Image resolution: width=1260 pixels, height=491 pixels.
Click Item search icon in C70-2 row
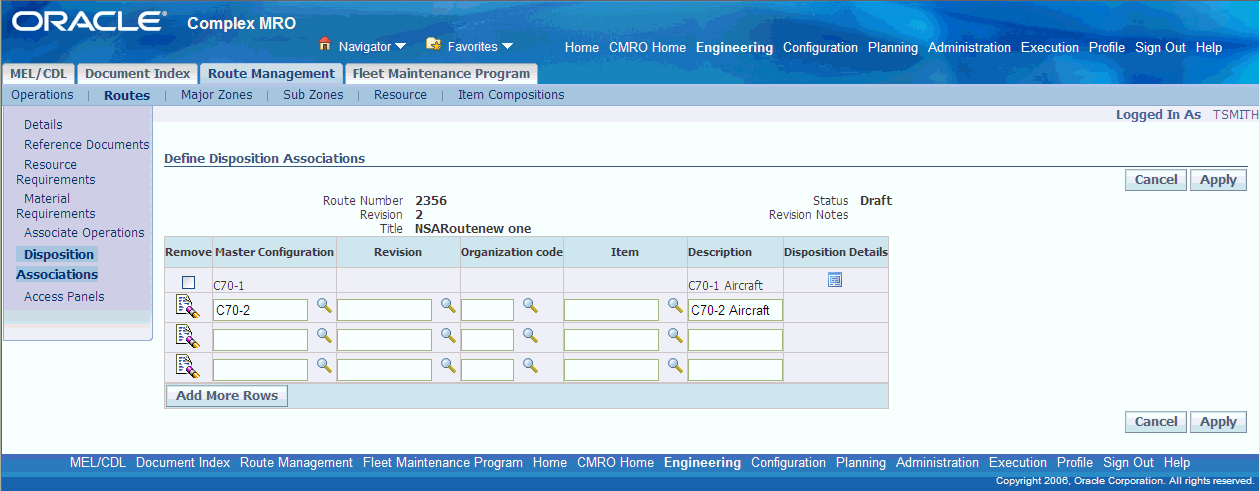click(x=675, y=305)
